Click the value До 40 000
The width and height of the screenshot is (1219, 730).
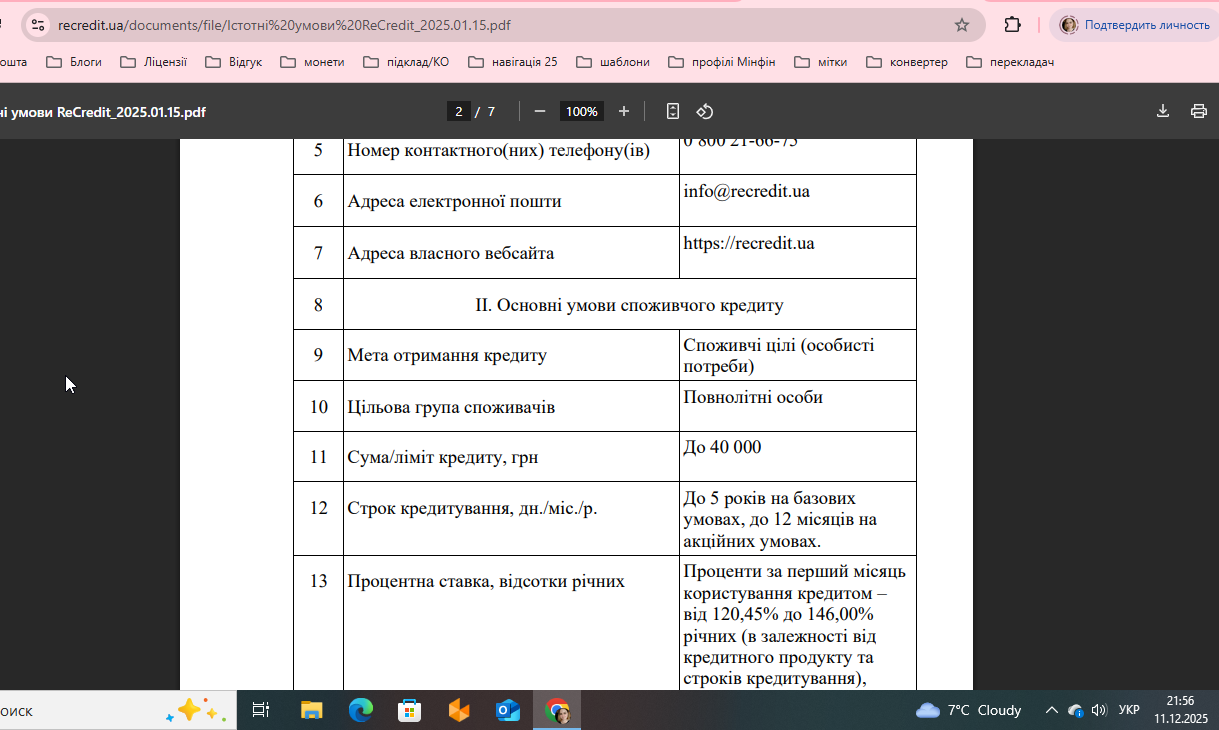tap(722, 447)
